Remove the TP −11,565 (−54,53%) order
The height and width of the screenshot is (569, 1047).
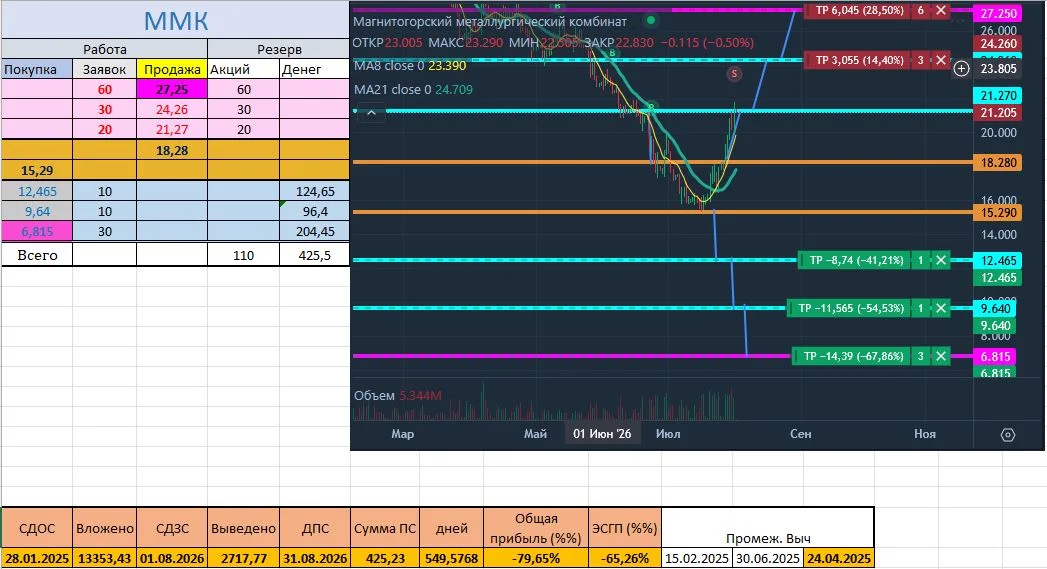(x=941, y=308)
